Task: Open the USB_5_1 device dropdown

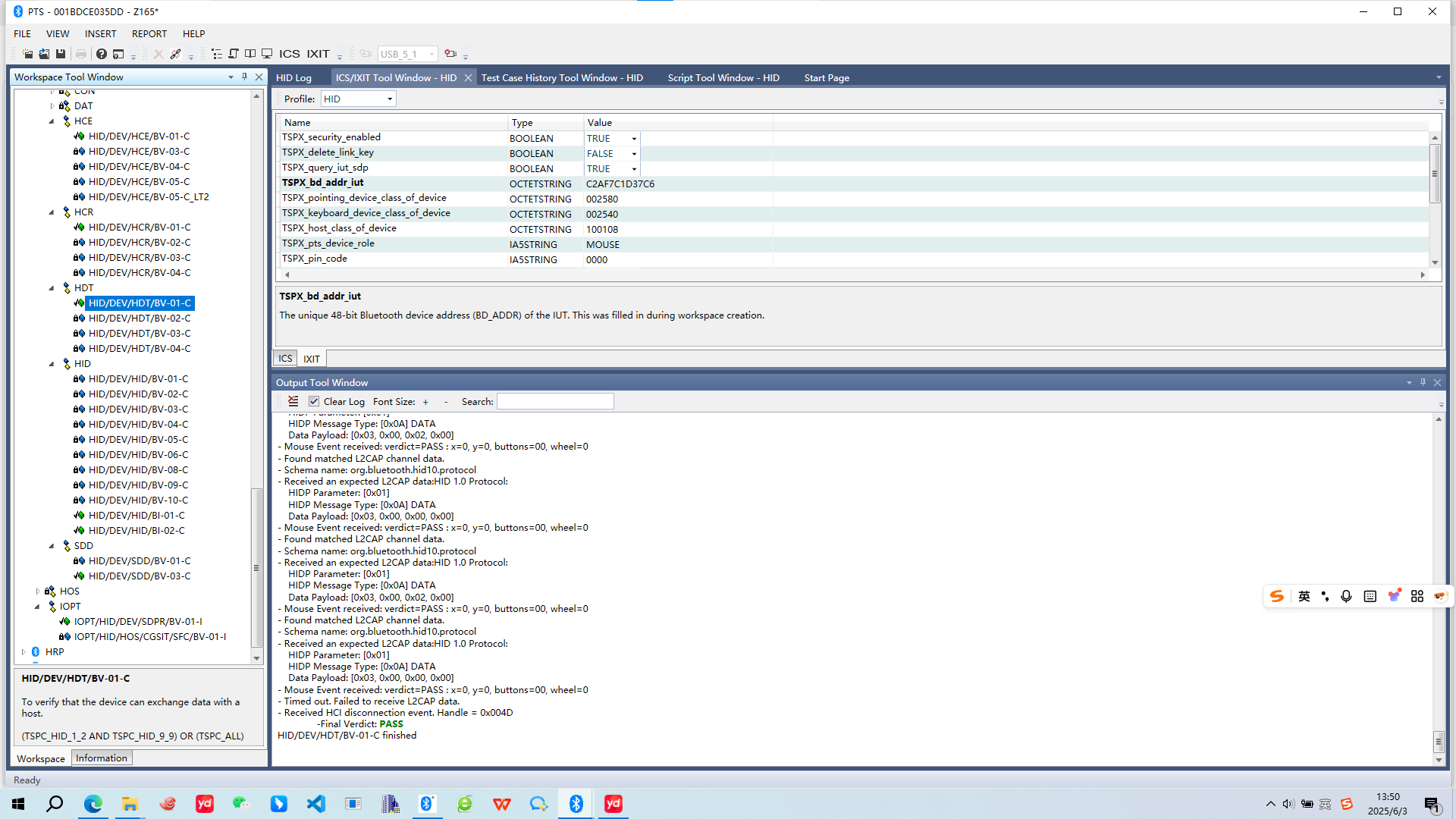Action: (x=431, y=54)
